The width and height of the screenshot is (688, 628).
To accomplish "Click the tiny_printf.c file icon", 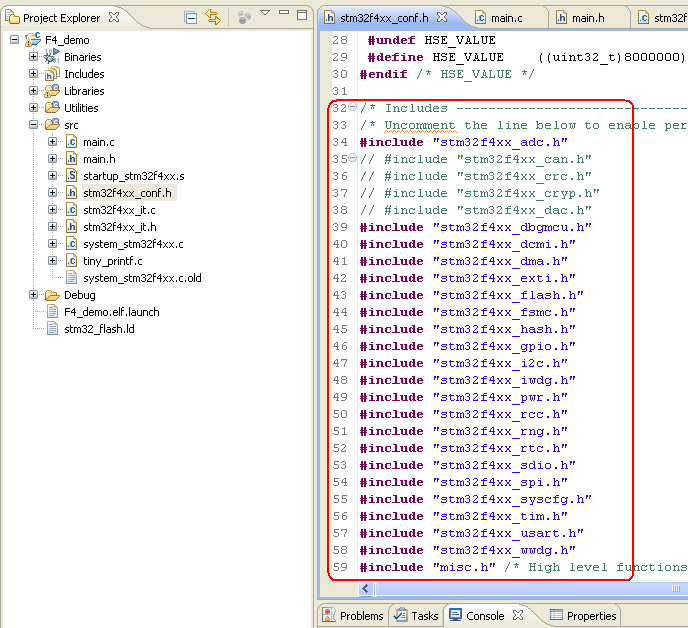I will (x=71, y=261).
